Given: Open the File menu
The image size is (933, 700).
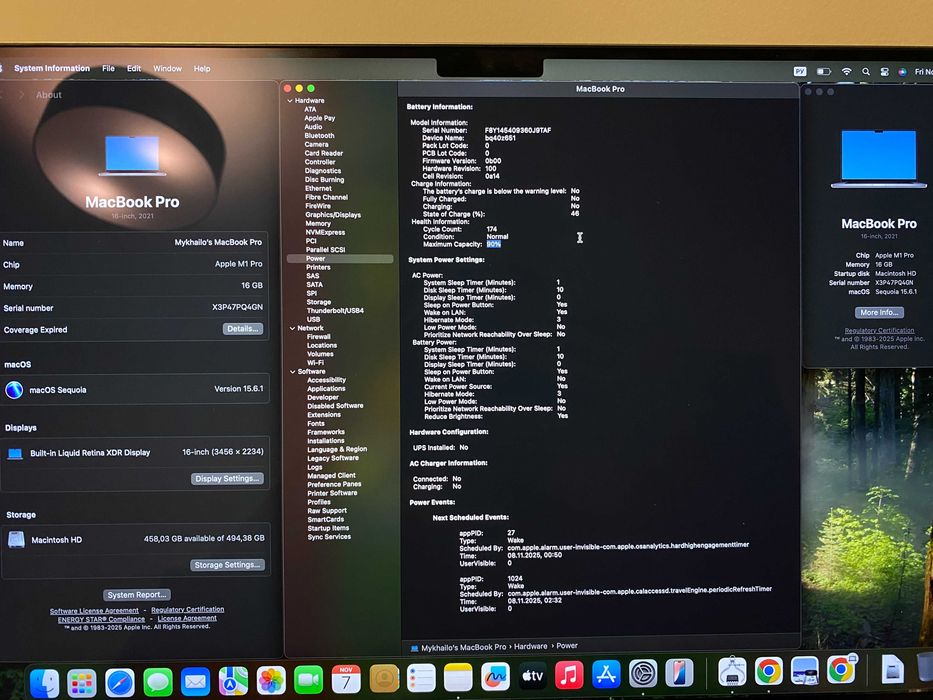Looking at the screenshot, I should pyautogui.click(x=108, y=68).
